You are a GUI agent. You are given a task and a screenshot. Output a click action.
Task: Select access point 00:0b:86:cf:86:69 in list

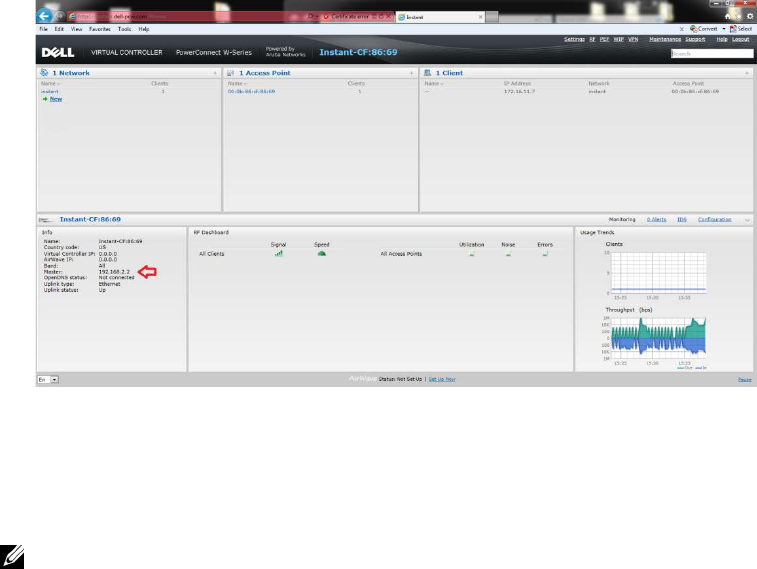251,91
